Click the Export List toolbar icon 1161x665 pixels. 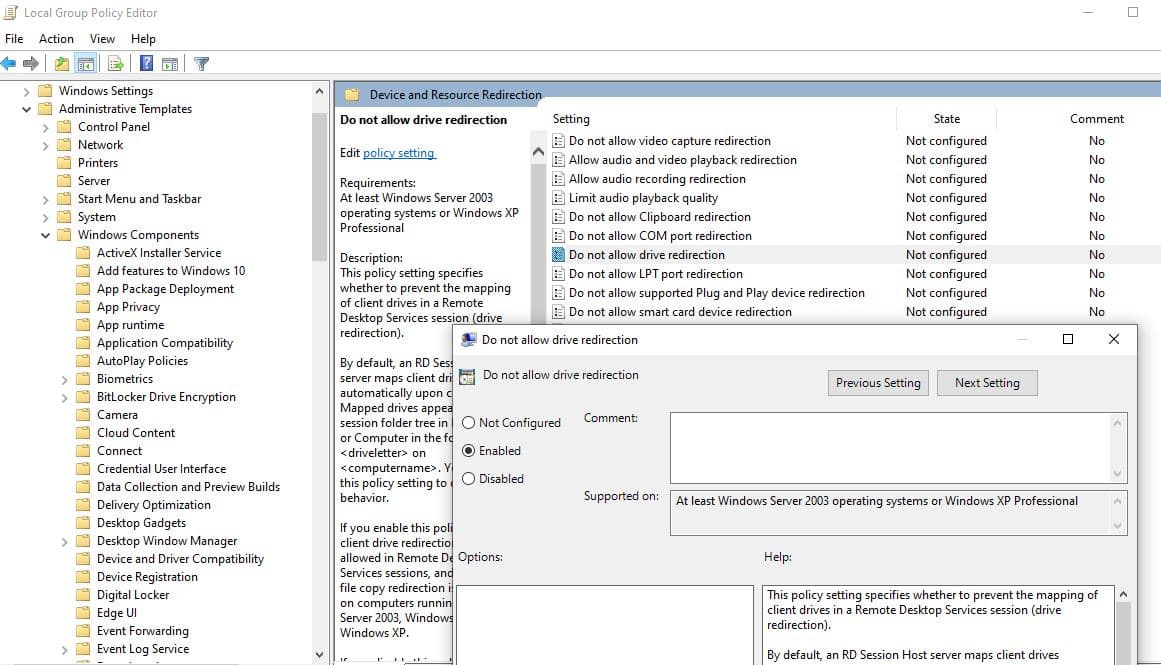click(x=116, y=64)
